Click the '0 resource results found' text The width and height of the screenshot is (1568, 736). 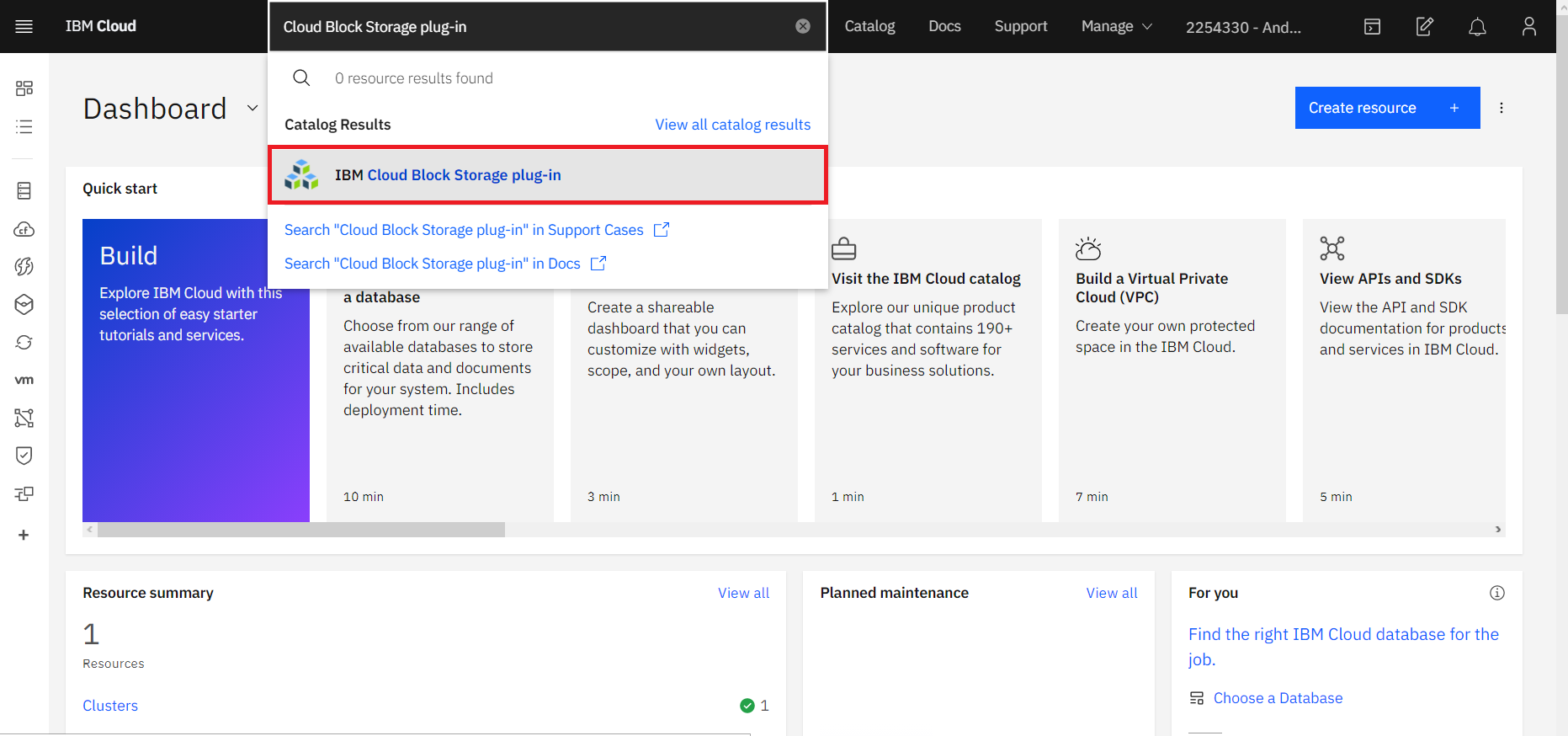pyautogui.click(x=413, y=78)
